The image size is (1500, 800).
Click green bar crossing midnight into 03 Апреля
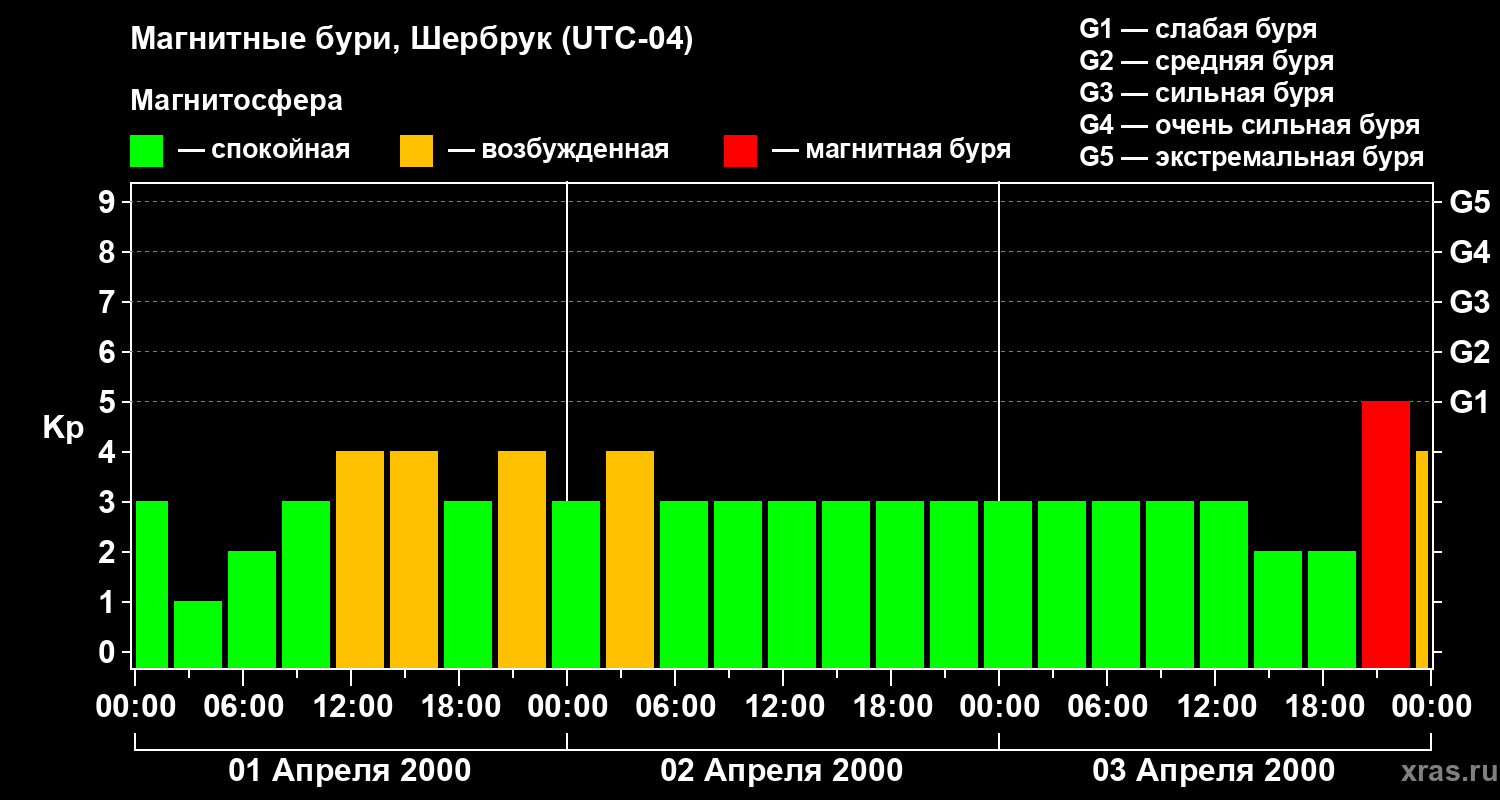pyautogui.click(x=1008, y=585)
